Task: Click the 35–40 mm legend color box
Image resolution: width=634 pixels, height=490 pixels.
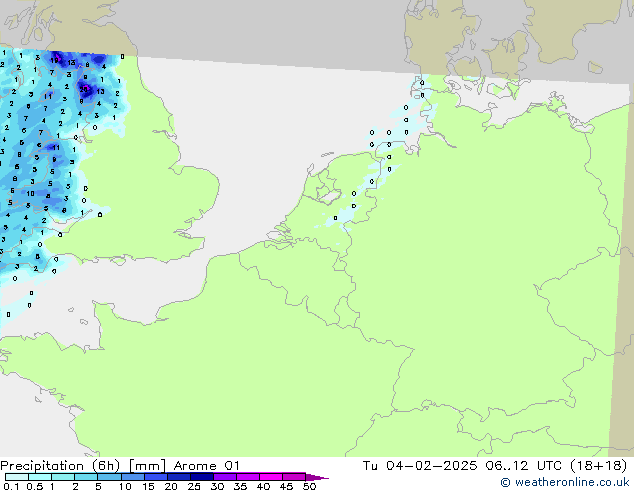Action: tap(248, 477)
